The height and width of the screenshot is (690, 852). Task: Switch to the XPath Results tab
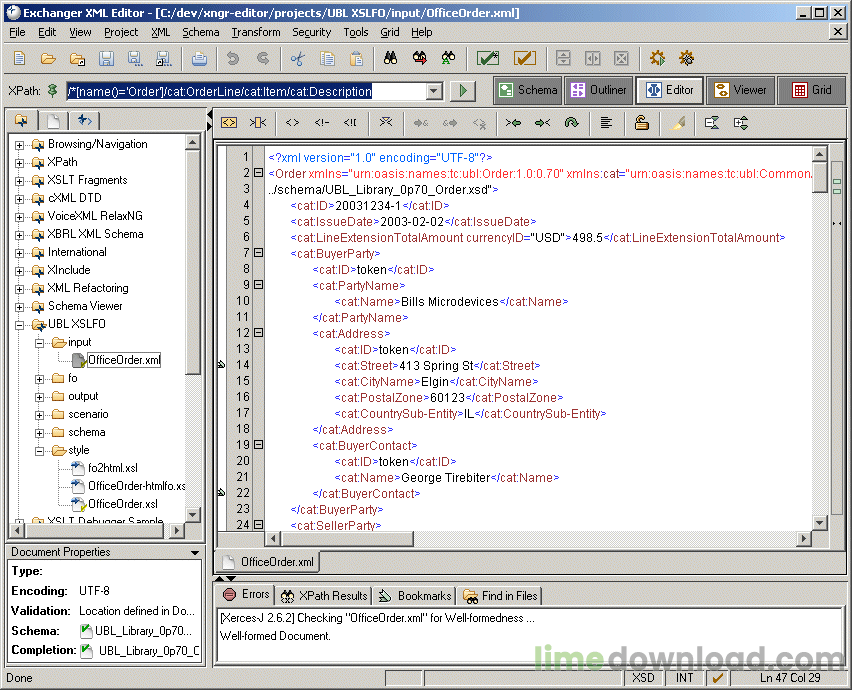[324, 595]
